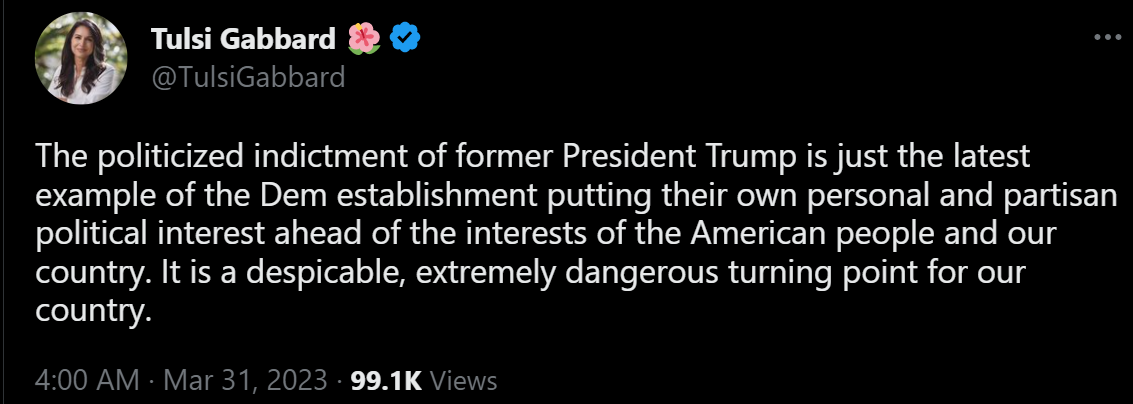Viewport: 1133px width, 404px height.
Task: Open Tulsi Gabbard's profile photo
Action: click(x=81, y=59)
